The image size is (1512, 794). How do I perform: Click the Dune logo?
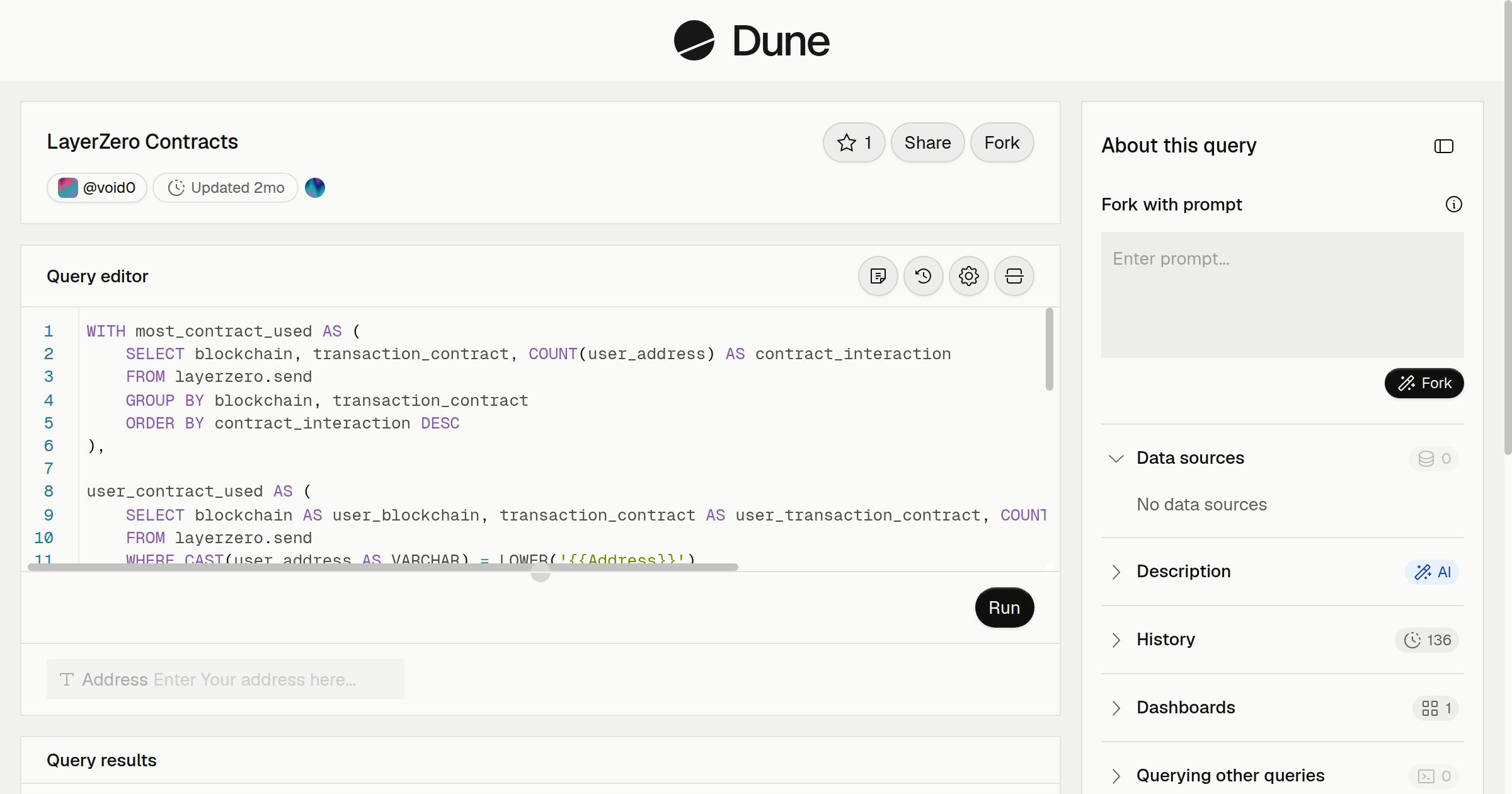click(752, 40)
